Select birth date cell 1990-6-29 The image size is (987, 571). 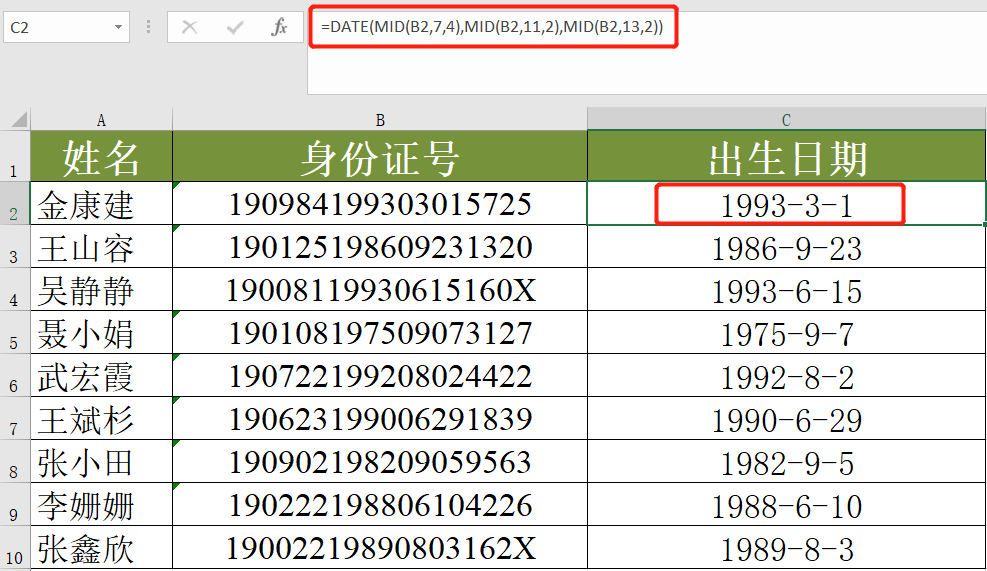point(786,418)
